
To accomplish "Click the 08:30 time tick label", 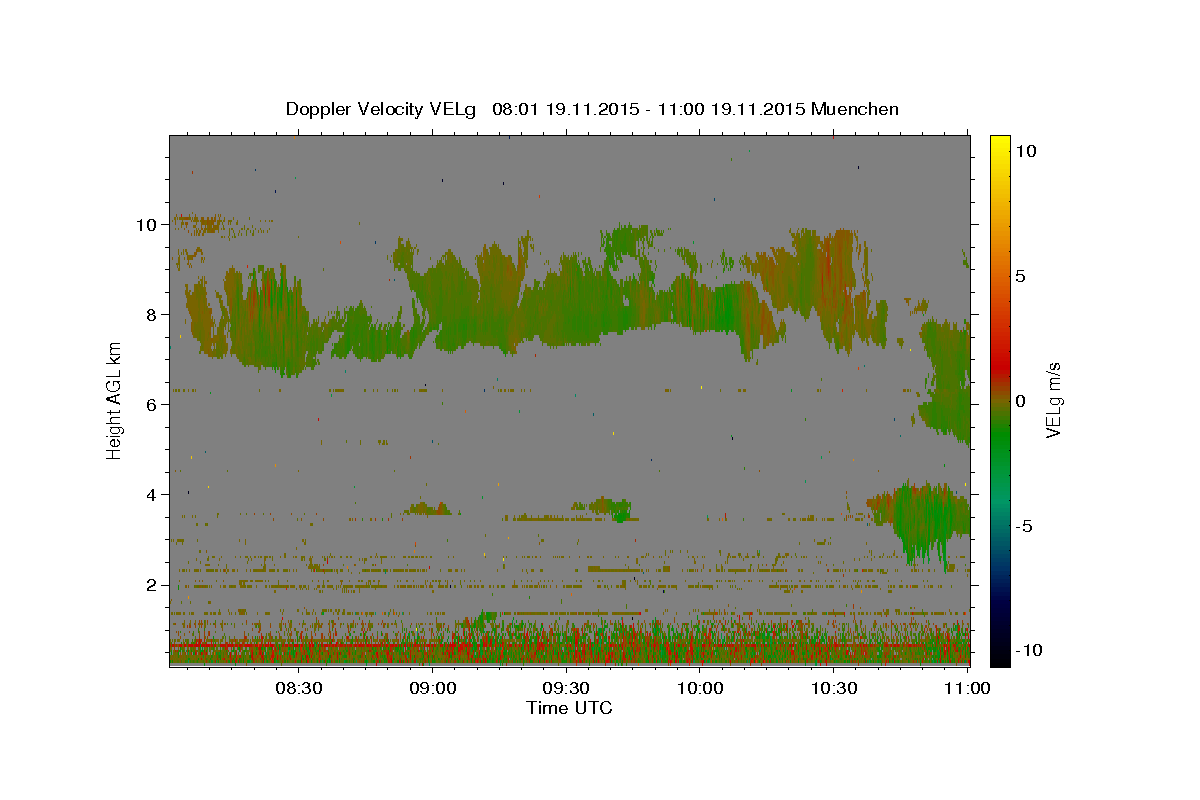I will tap(298, 689).
